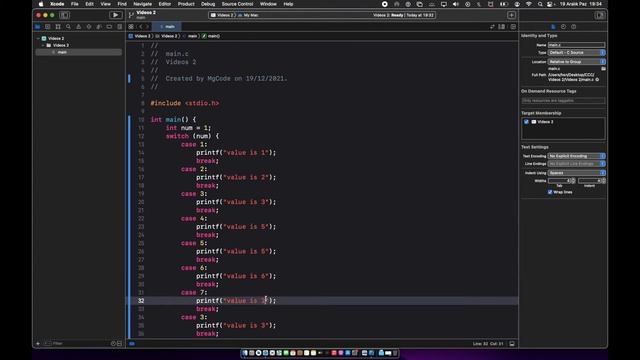The height and width of the screenshot is (360, 640).
Task: Open the File menu
Action: (74, 4)
